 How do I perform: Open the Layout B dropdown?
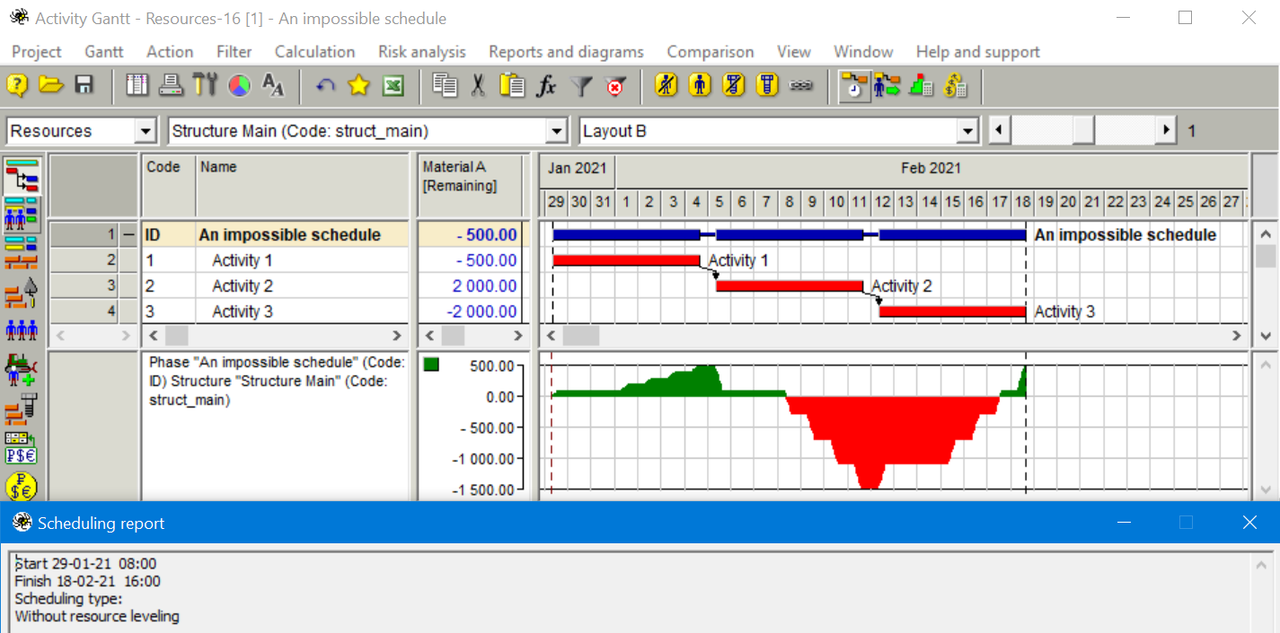(967, 131)
